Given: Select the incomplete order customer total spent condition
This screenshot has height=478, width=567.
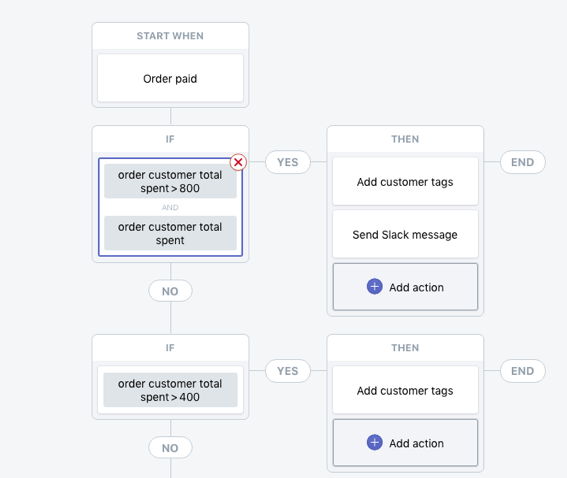Looking at the screenshot, I should (170, 233).
